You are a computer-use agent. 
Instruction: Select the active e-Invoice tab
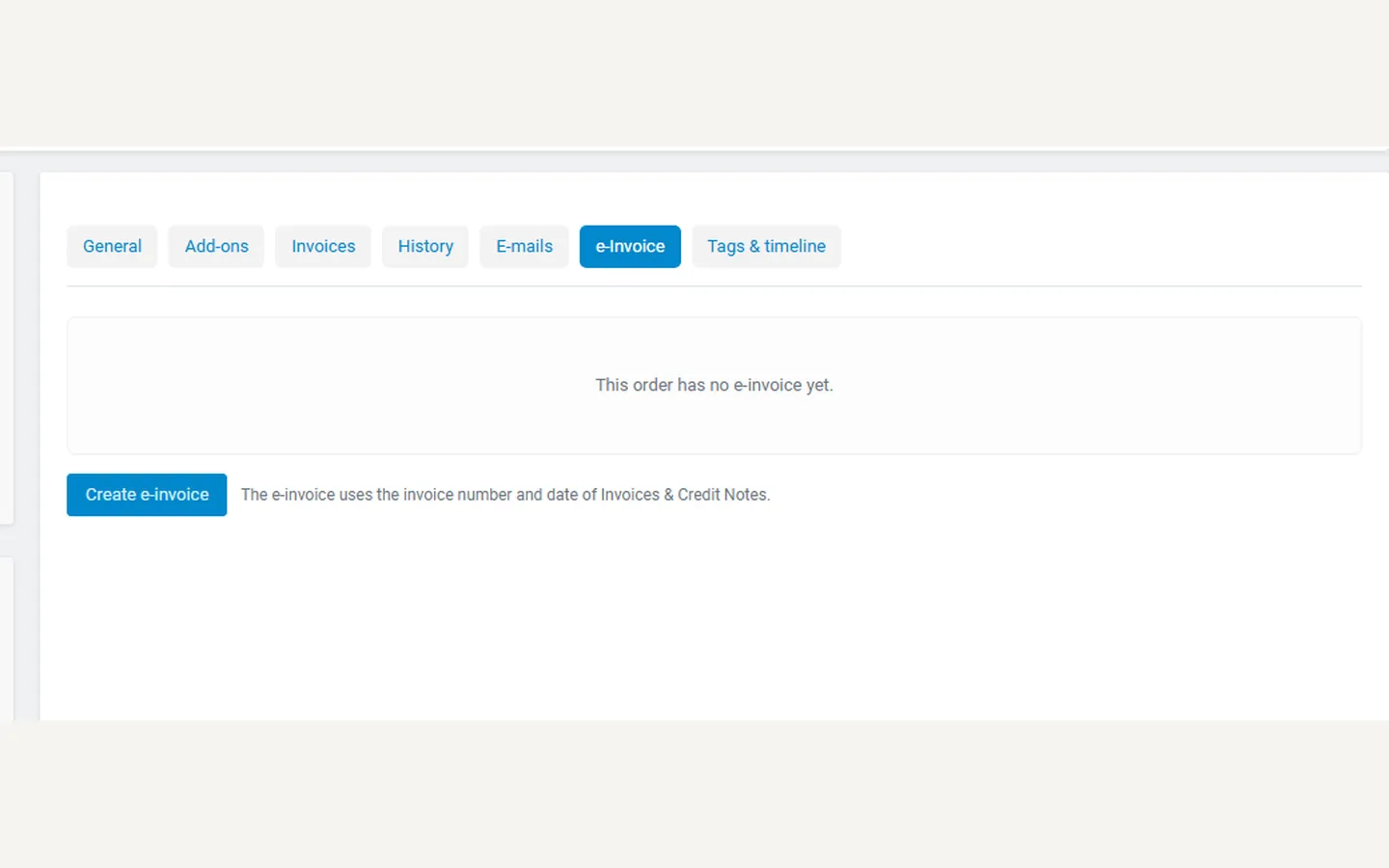pyautogui.click(x=630, y=247)
